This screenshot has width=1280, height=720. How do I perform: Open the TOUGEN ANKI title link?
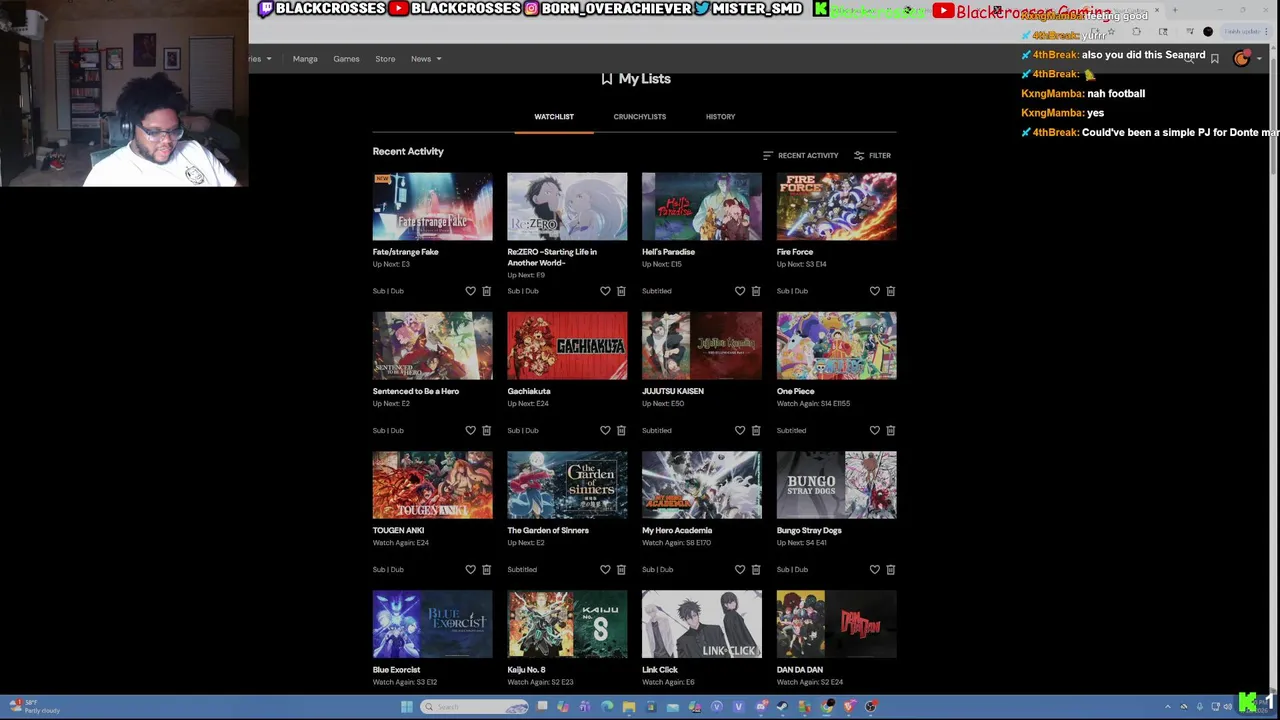(398, 530)
